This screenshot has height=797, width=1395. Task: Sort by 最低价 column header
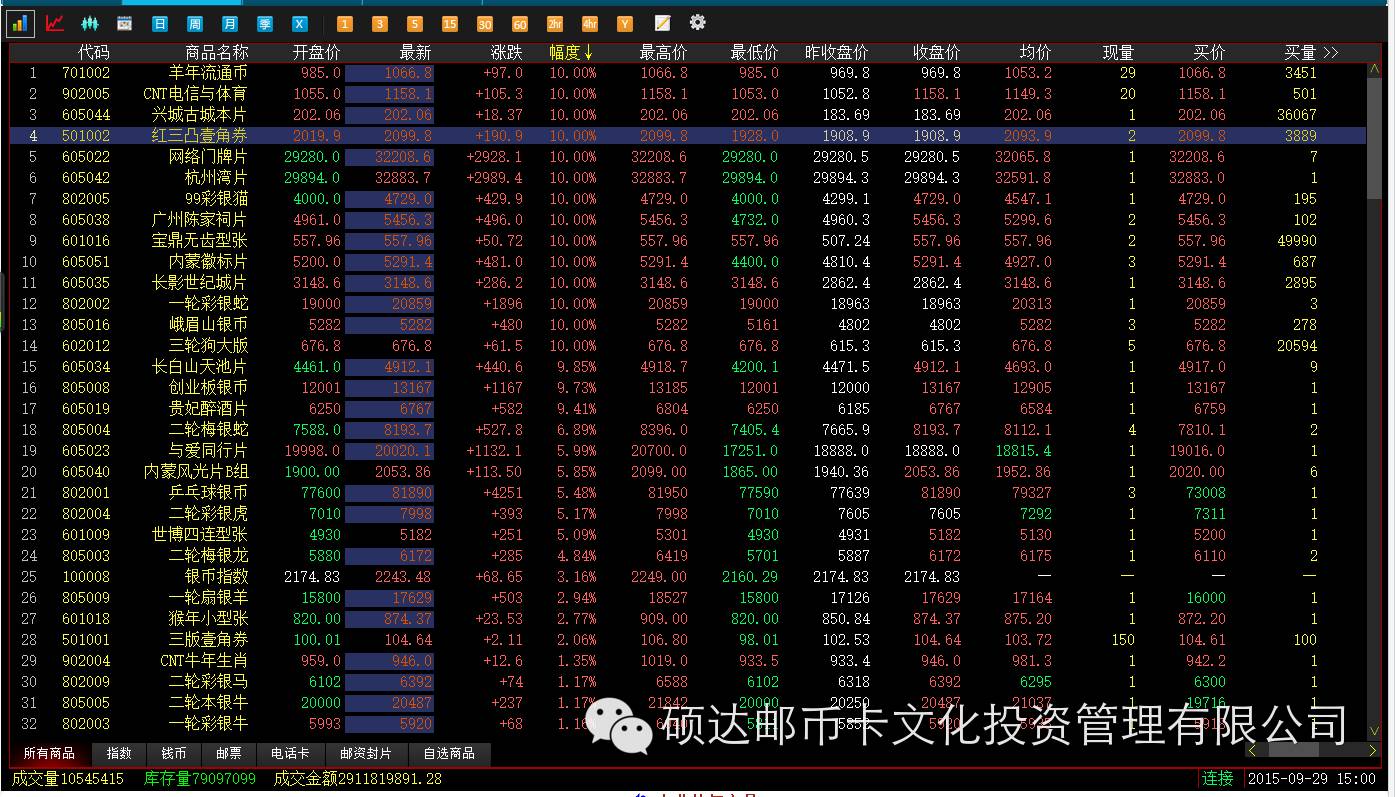pyautogui.click(x=754, y=52)
